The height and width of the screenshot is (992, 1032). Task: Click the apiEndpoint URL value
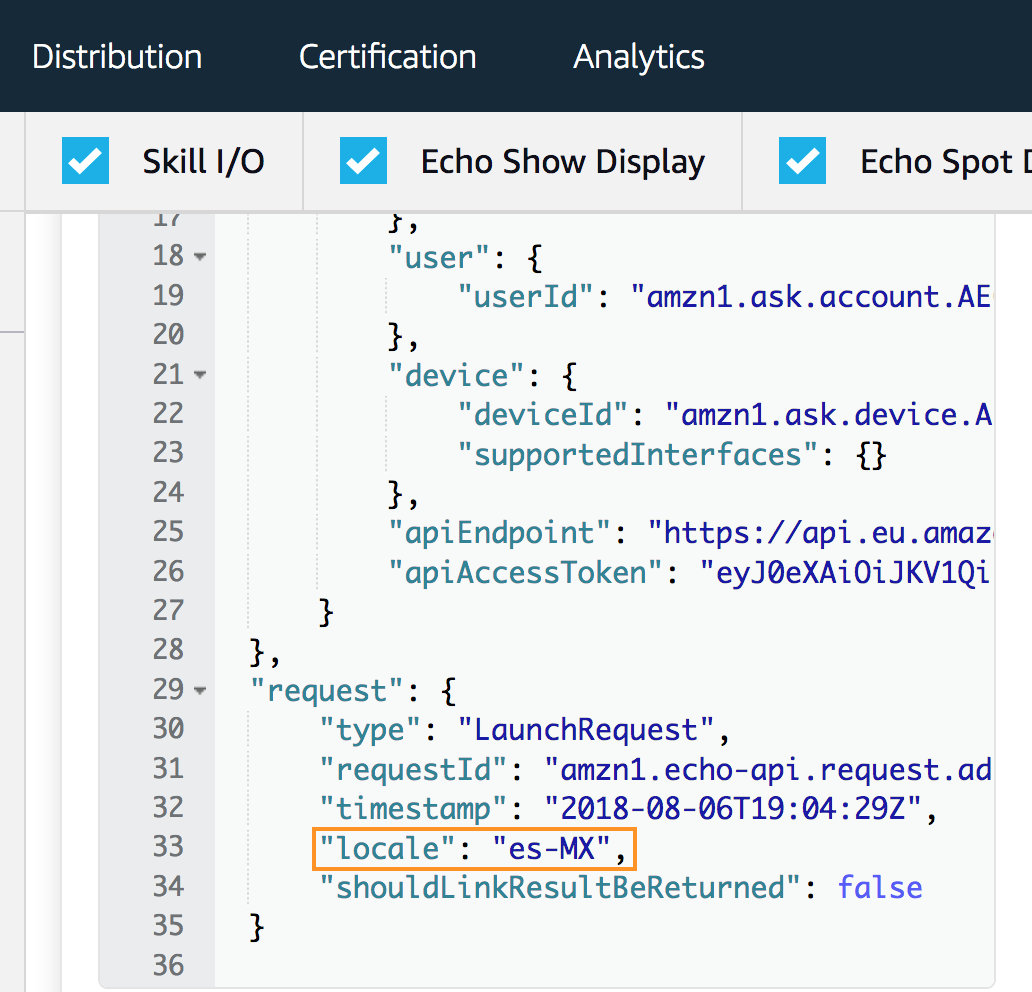[x=830, y=532]
